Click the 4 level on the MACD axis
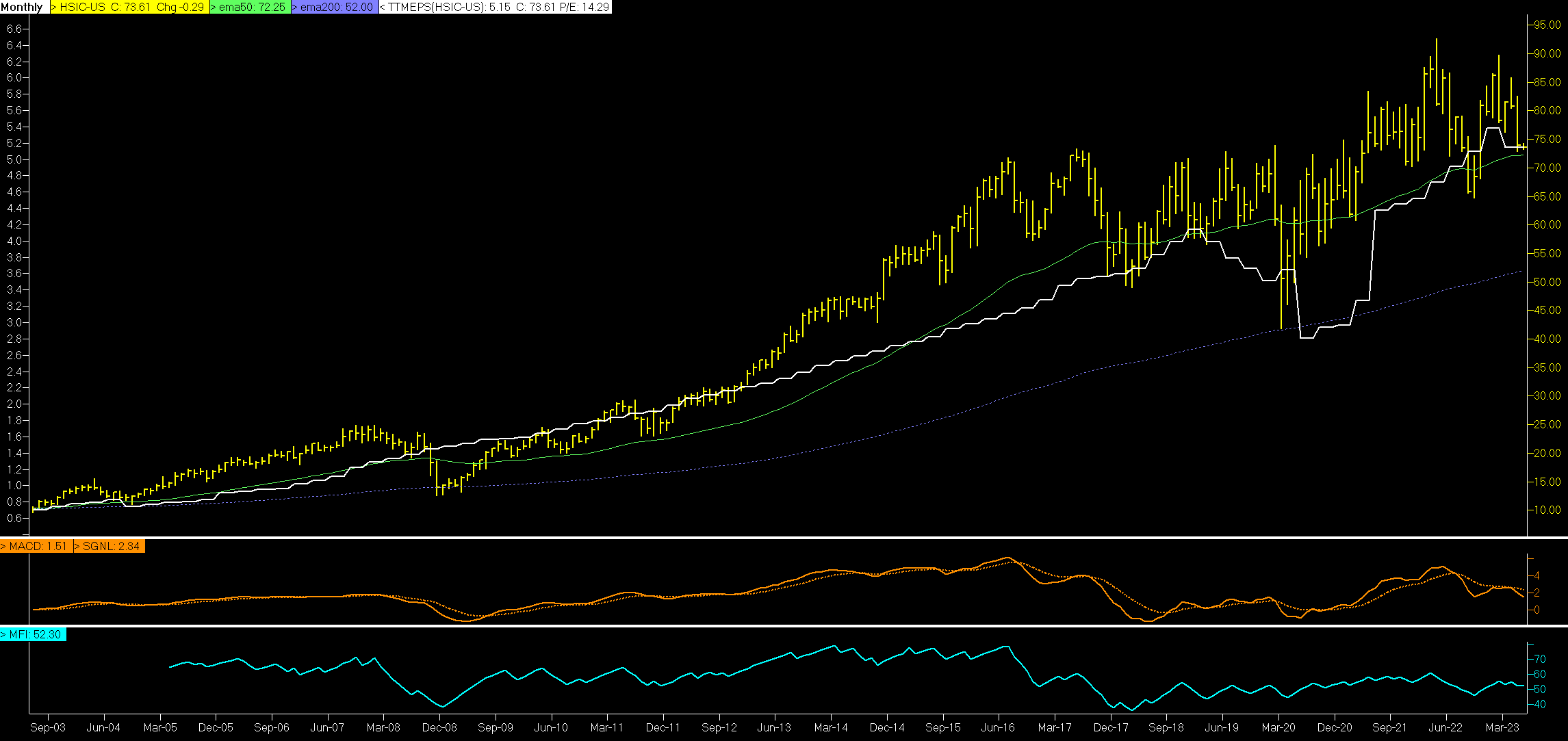1568x741 pixels. pyautogui.click(x=1537, y=575)
